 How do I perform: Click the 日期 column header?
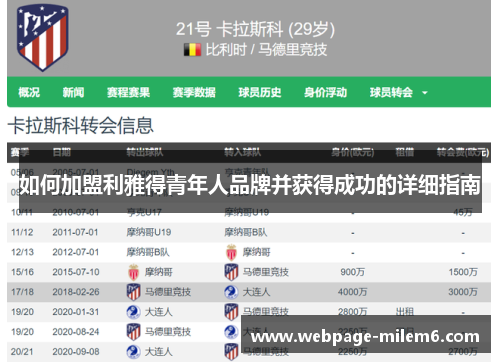pyautogui.click(x=62, y=153)
